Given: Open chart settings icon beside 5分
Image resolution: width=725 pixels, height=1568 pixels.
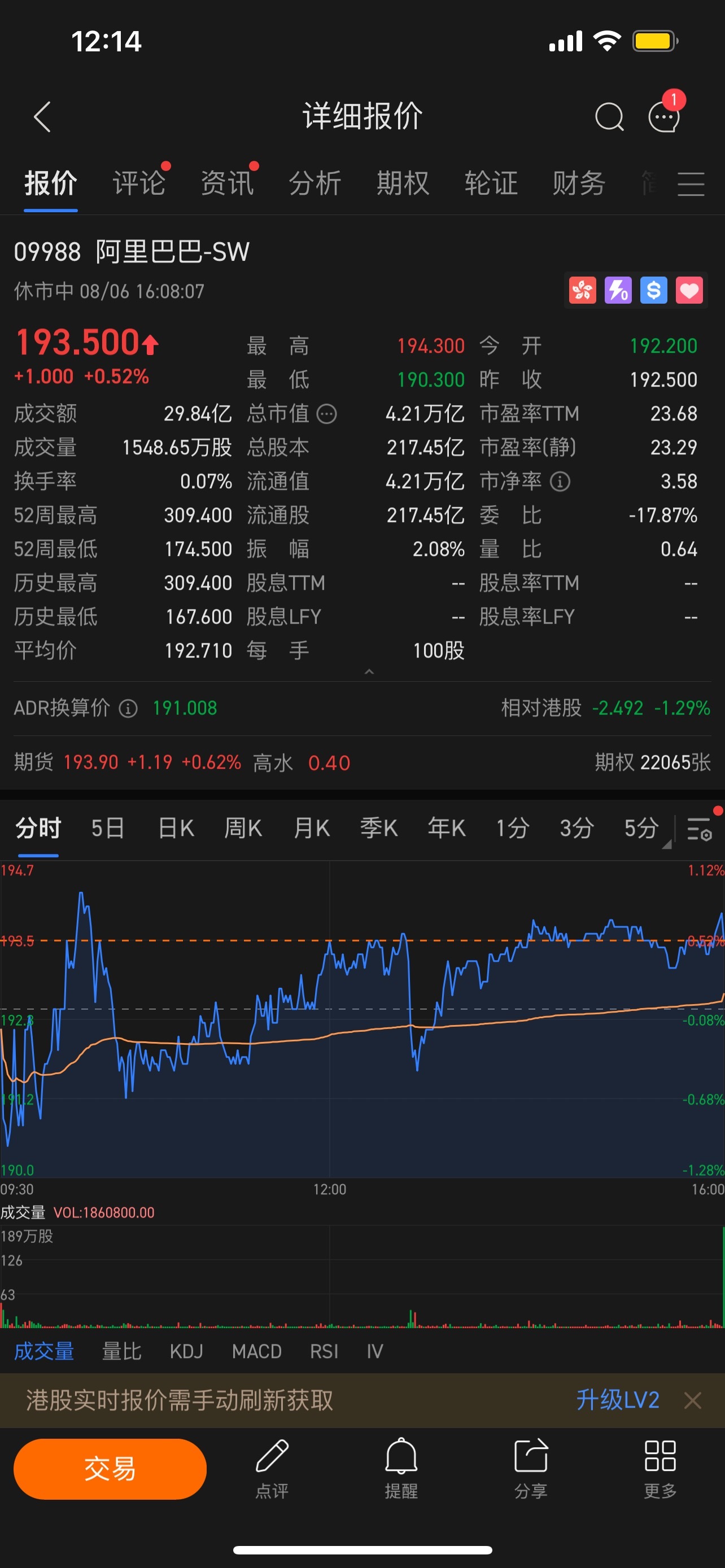Looking at the screenshot, I should [700, 829].
